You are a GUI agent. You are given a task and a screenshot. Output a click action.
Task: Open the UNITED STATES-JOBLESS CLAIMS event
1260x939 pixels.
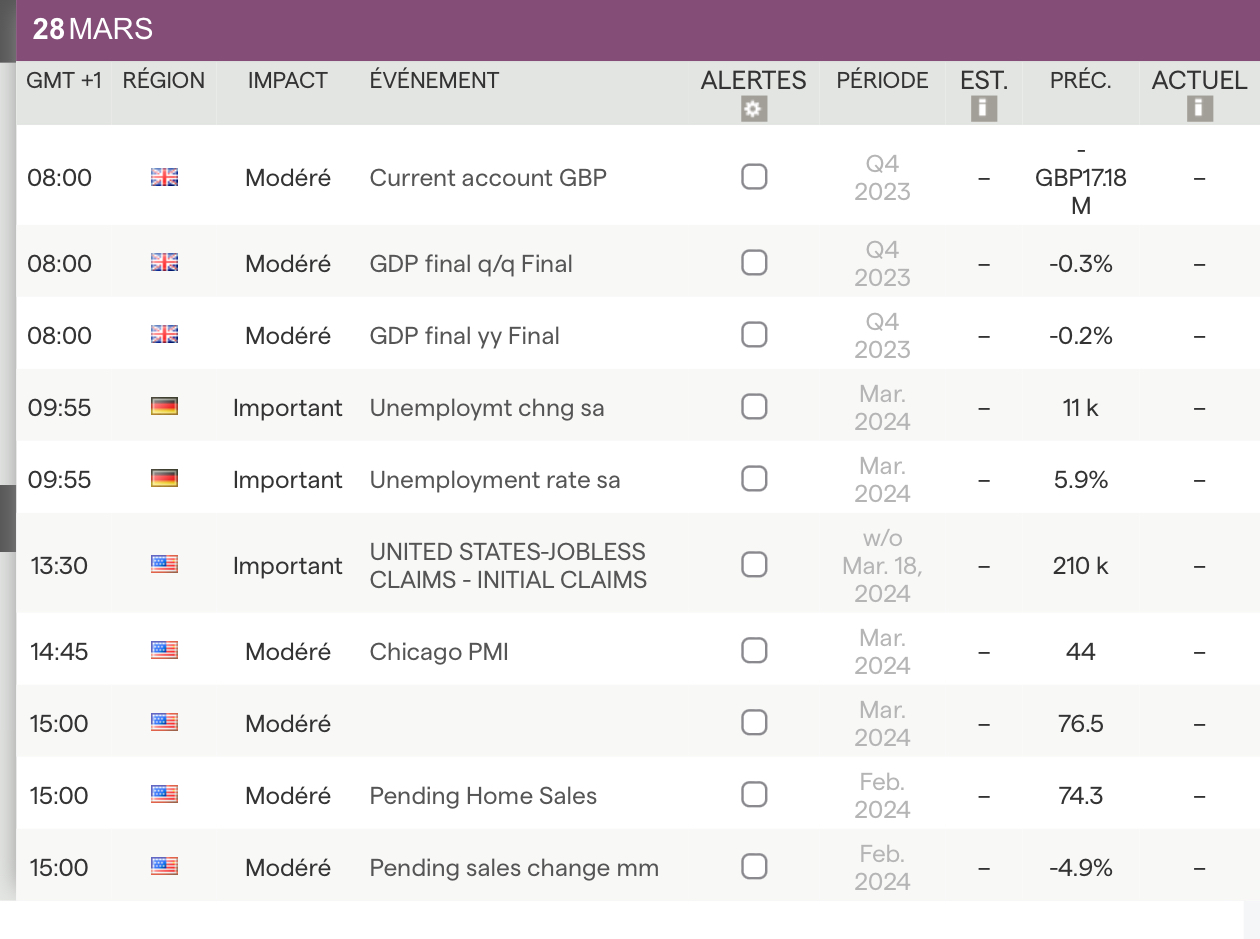(508, 566)
